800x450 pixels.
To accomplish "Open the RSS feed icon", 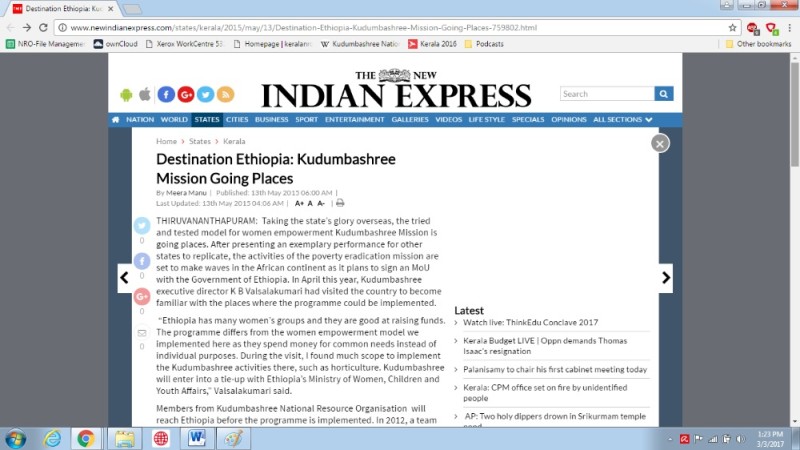I will click(x=226, y=94).
